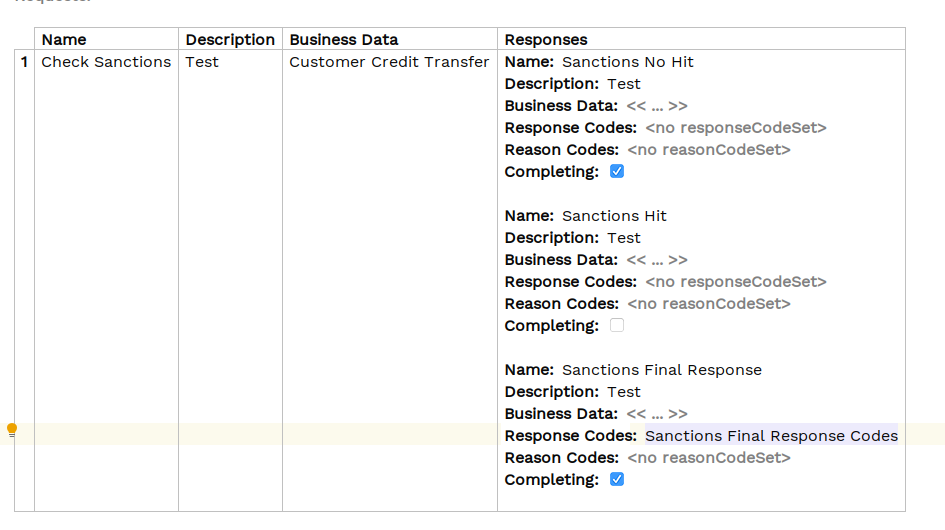Image resolution: width=945 pixels, height=530 pixels.
Task: Set Response Codes for Sanctions No Hit
Action: pos(735,128)
